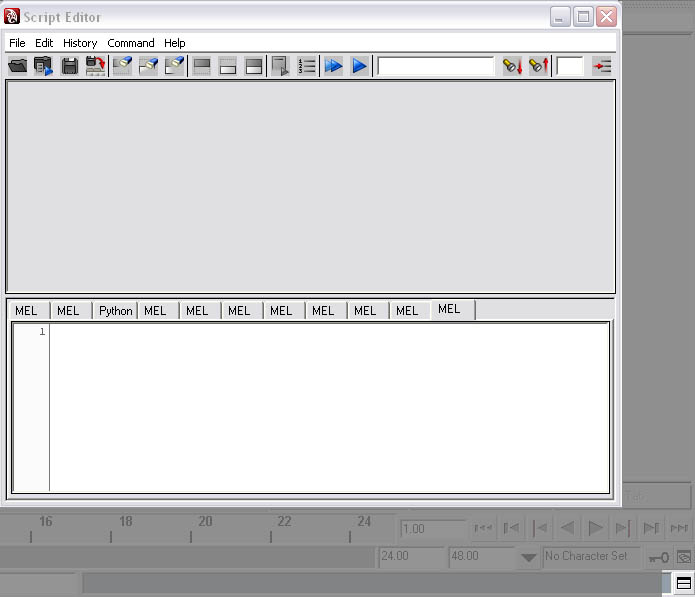The image size is (695, 597).
Task: Click the Go to Line icon
Action: (602, 66)
